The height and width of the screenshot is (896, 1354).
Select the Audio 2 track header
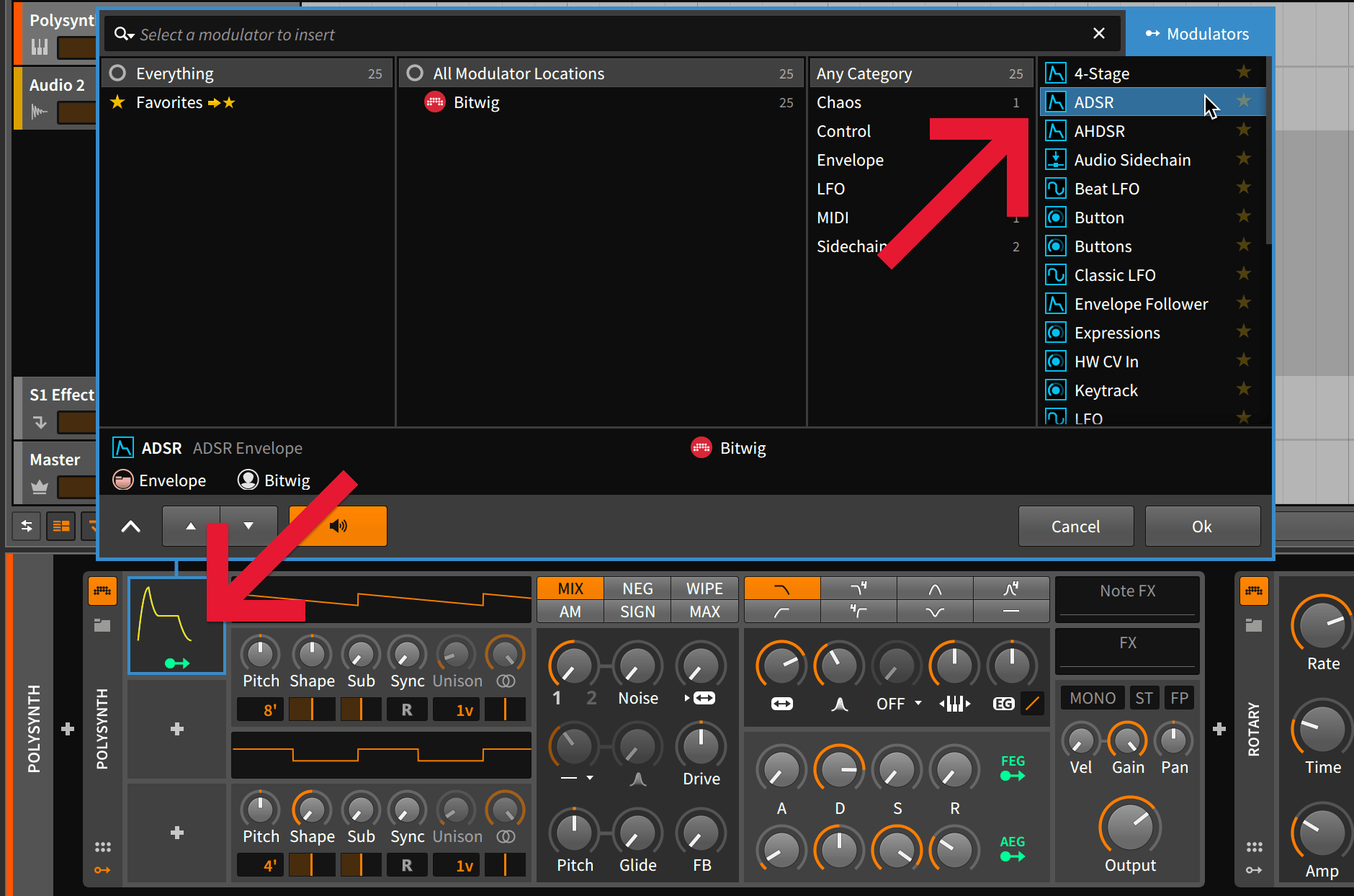click(56, 99)
